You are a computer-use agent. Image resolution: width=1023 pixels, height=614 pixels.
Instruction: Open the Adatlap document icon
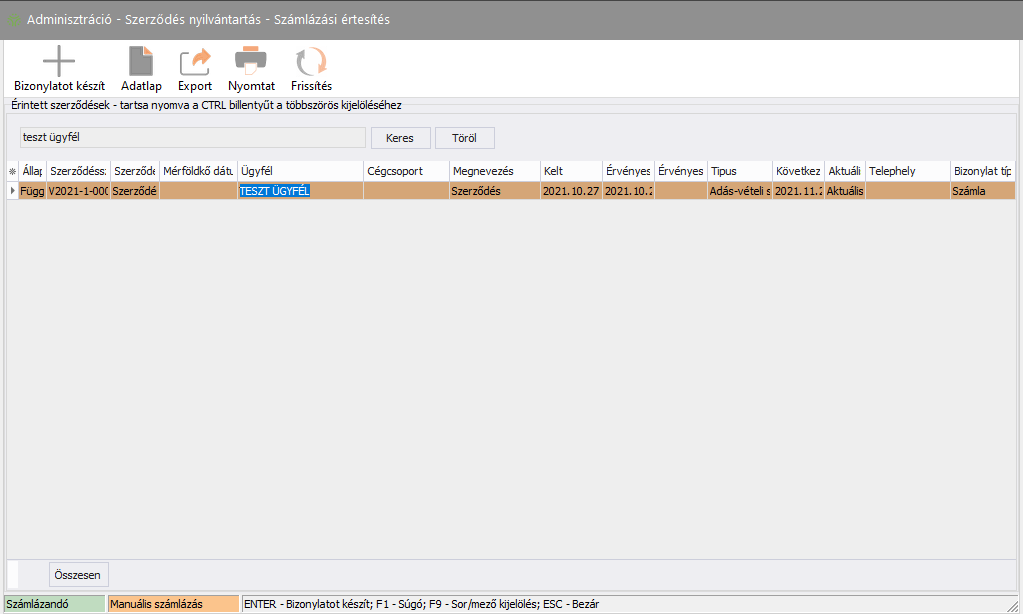coord(141,62)
